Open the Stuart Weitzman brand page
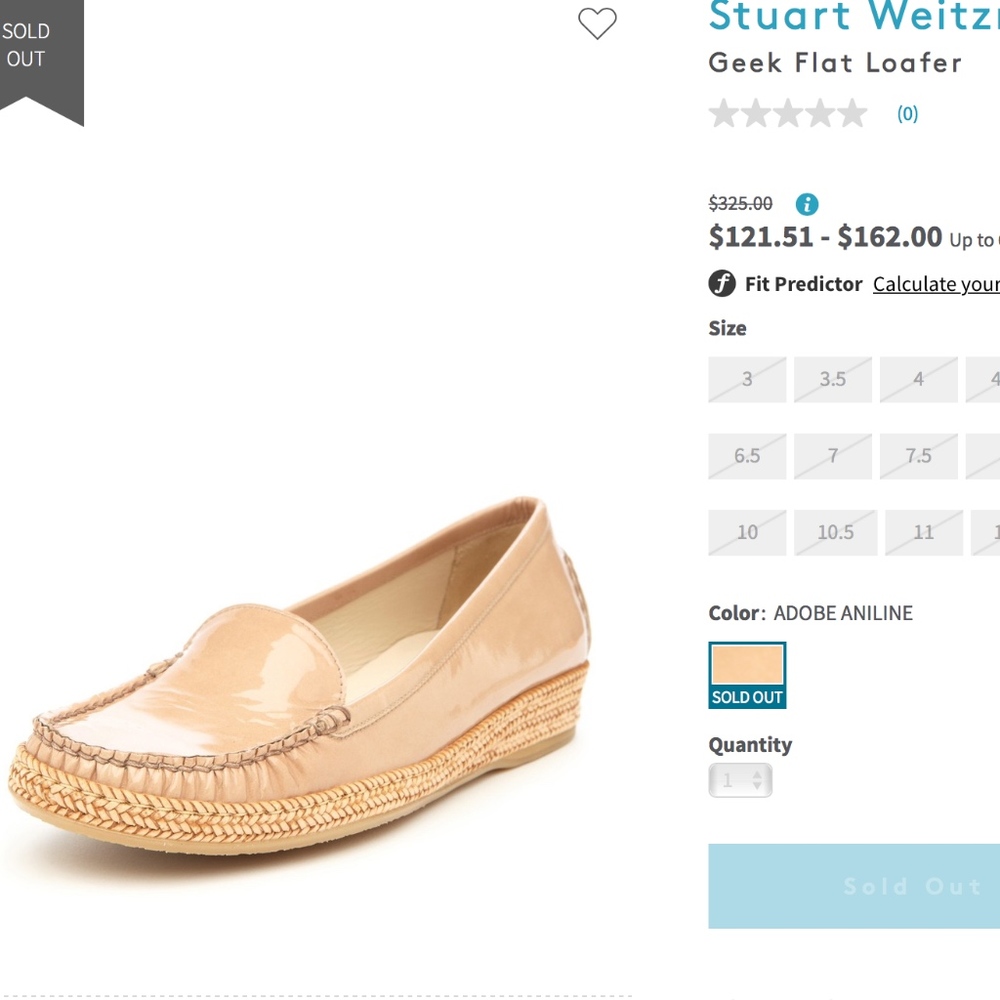Image resolution: width=1000 pixels, height=1000 pixels. 850,16
